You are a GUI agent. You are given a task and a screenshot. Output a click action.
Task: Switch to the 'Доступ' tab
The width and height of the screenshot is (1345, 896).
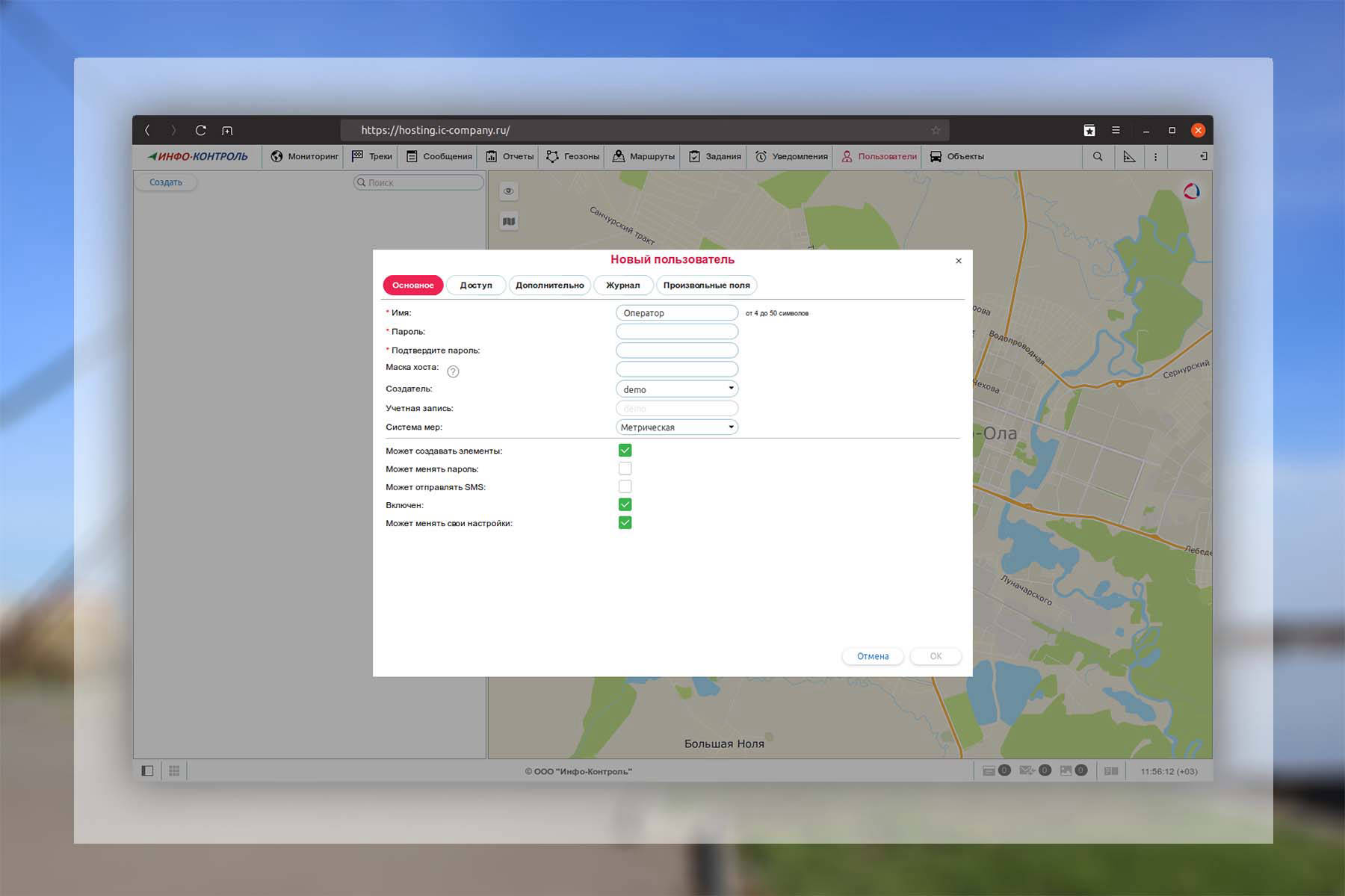point(476,285)
